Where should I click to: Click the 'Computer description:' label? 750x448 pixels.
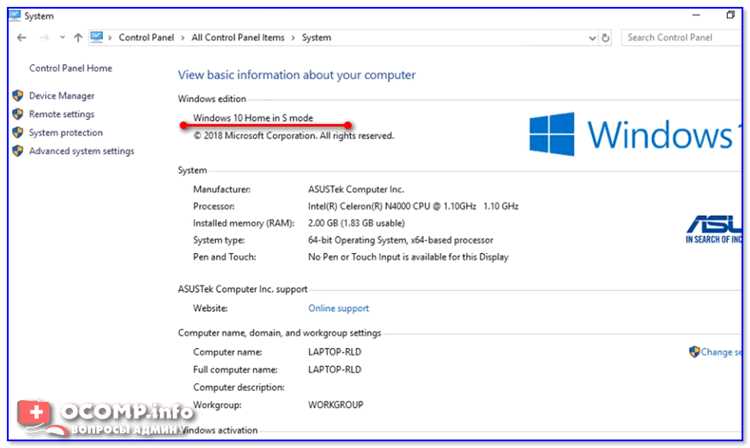pyautogui.click(x=239, y=387)
